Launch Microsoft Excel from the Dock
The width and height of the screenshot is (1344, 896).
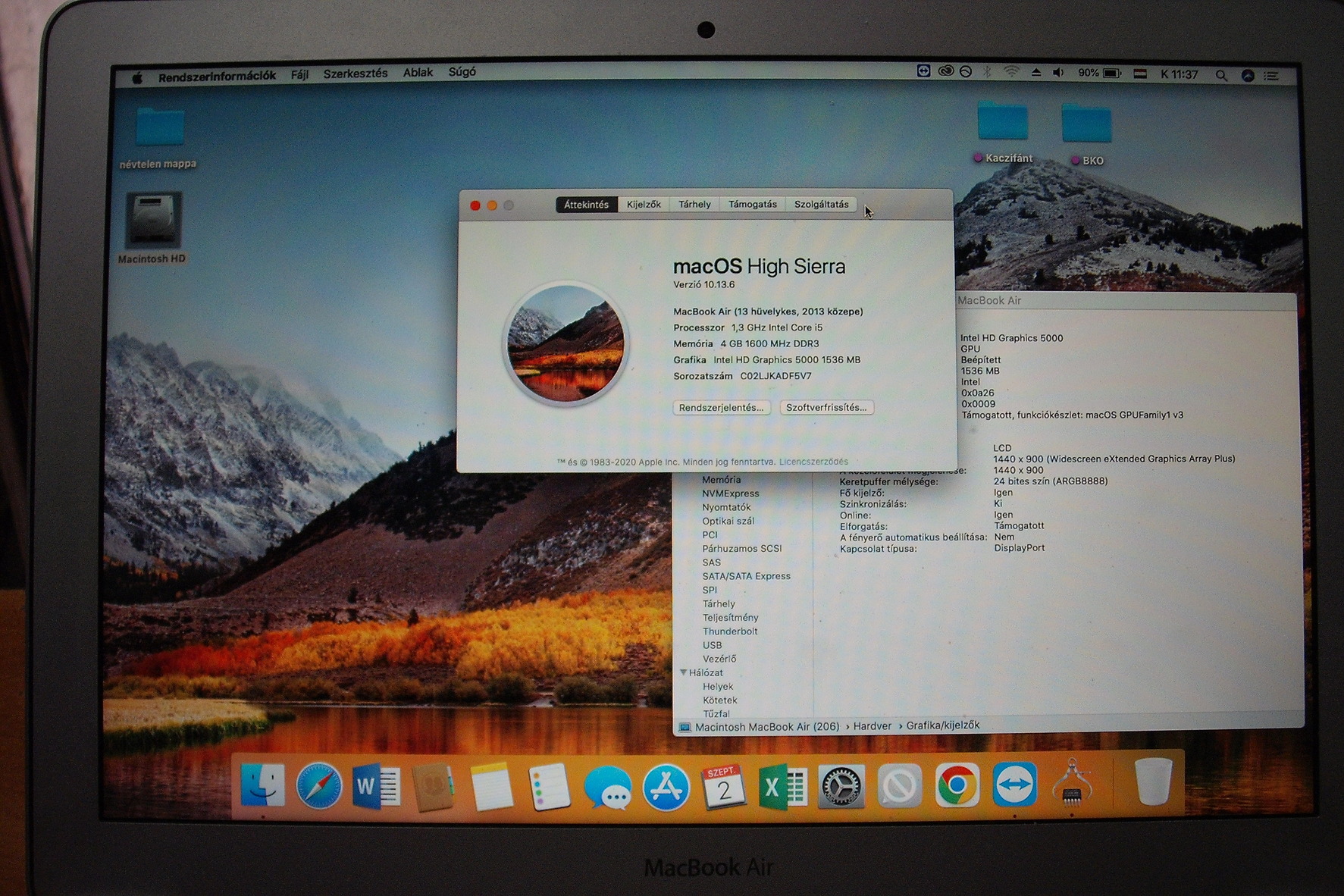pyautogui.click(x=782, y=787)
